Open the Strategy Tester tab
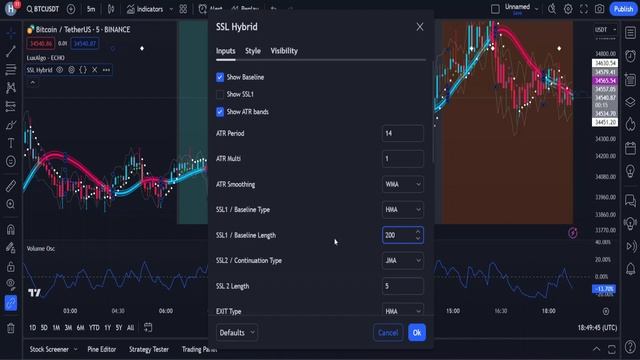 pos(149,349)
